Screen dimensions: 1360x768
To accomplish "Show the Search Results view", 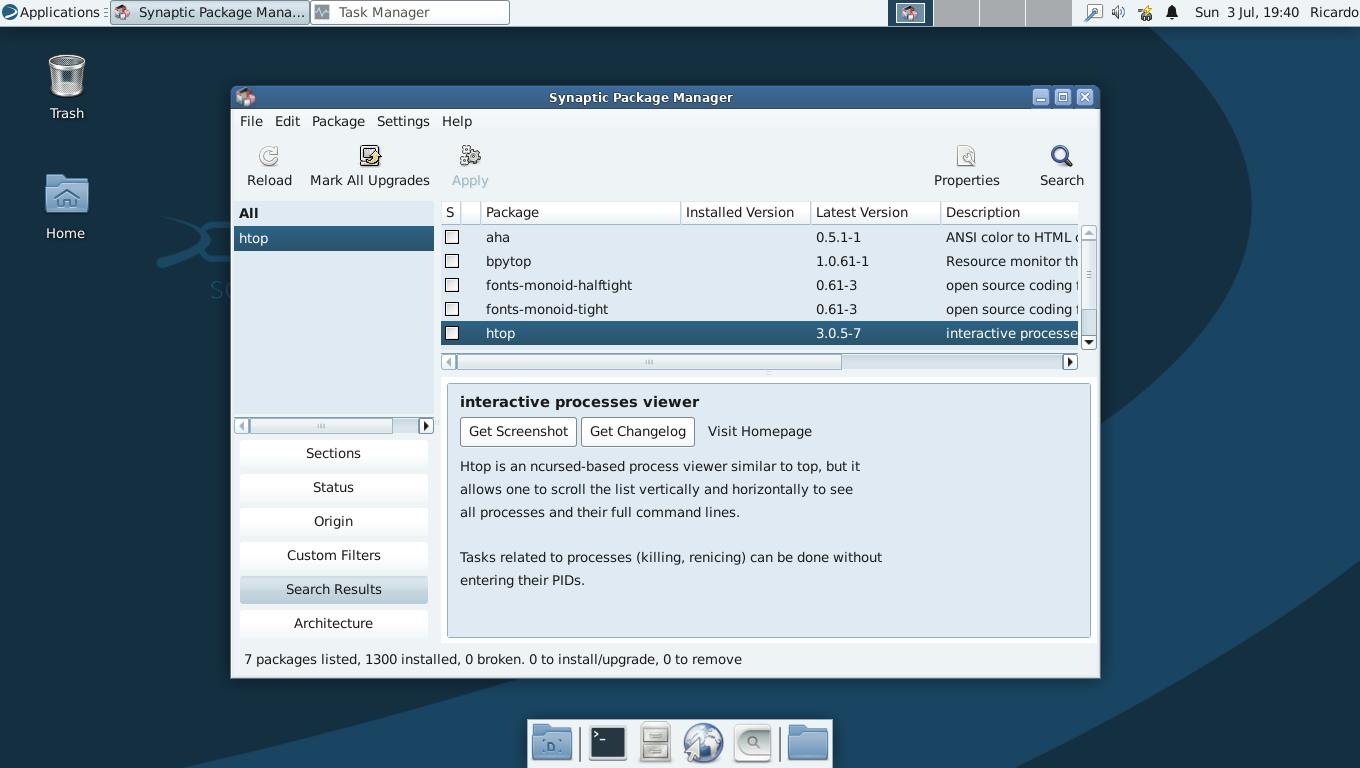I will click(333, 589).
